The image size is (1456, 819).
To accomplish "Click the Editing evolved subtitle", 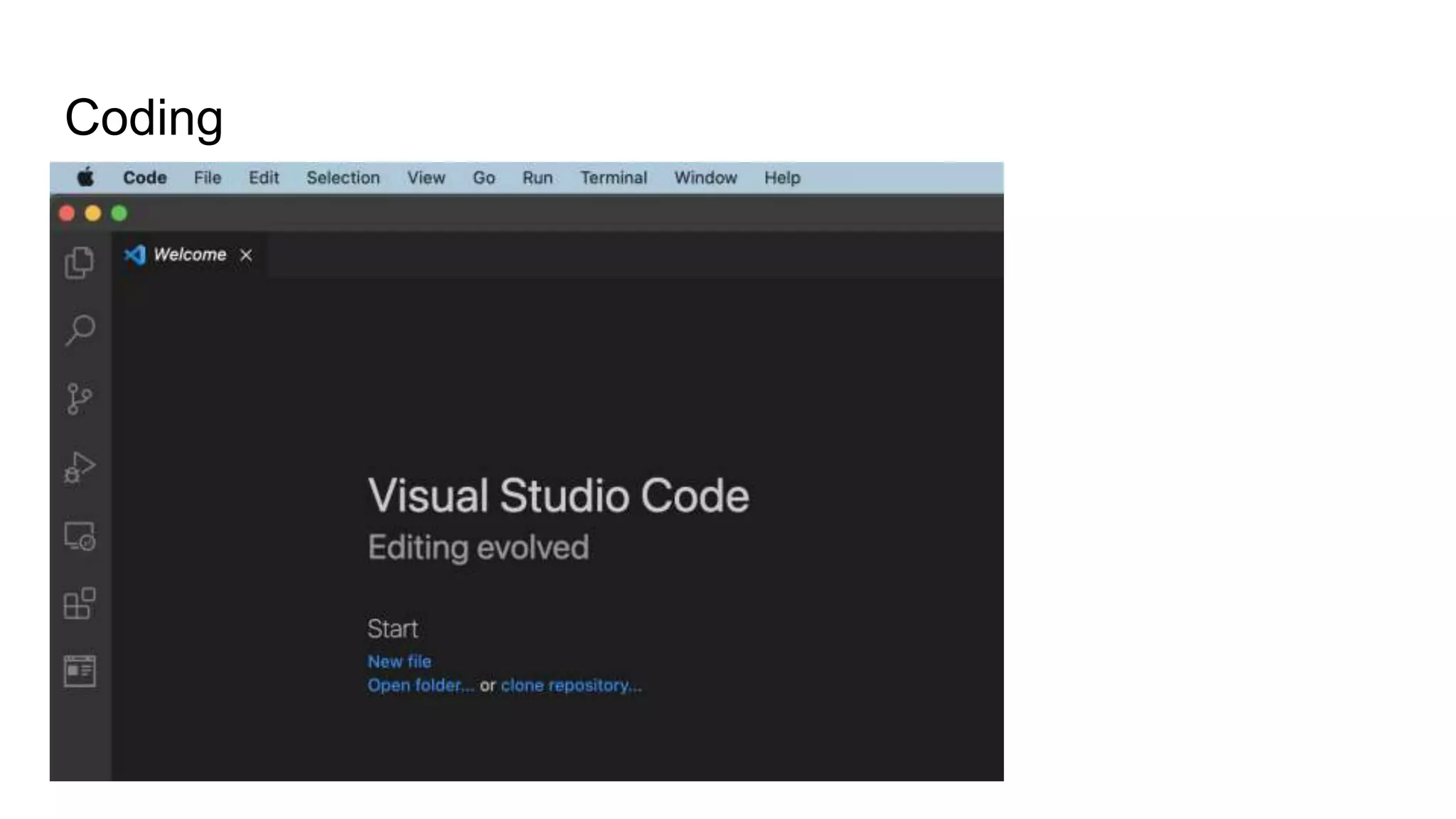I will [478, 548].
